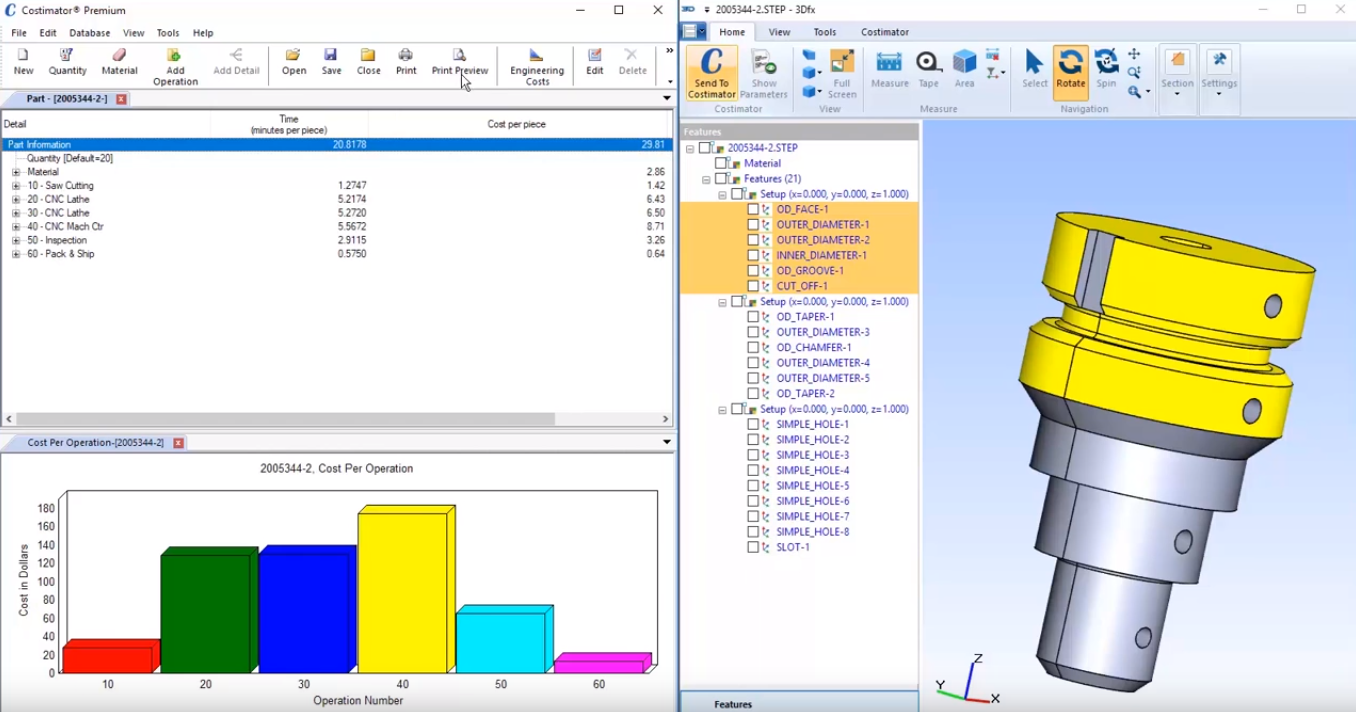Open the File menu in Costimator
This screenshot has height=712, width=1356.
[x=19, y=33]
